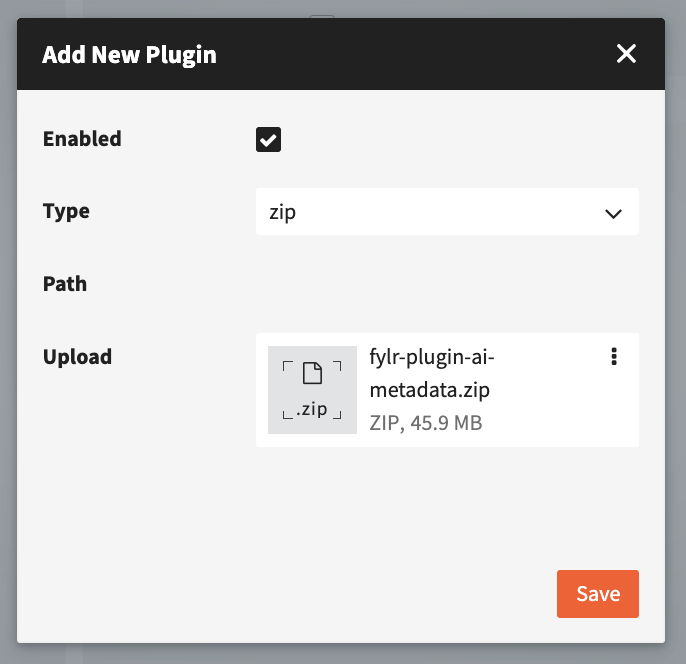Image resolution: width=686 pixels, height=664 pixels.
Task: Select the .zip file thumbnail preview
Action: pyautogui.click(x=312, y=390)
